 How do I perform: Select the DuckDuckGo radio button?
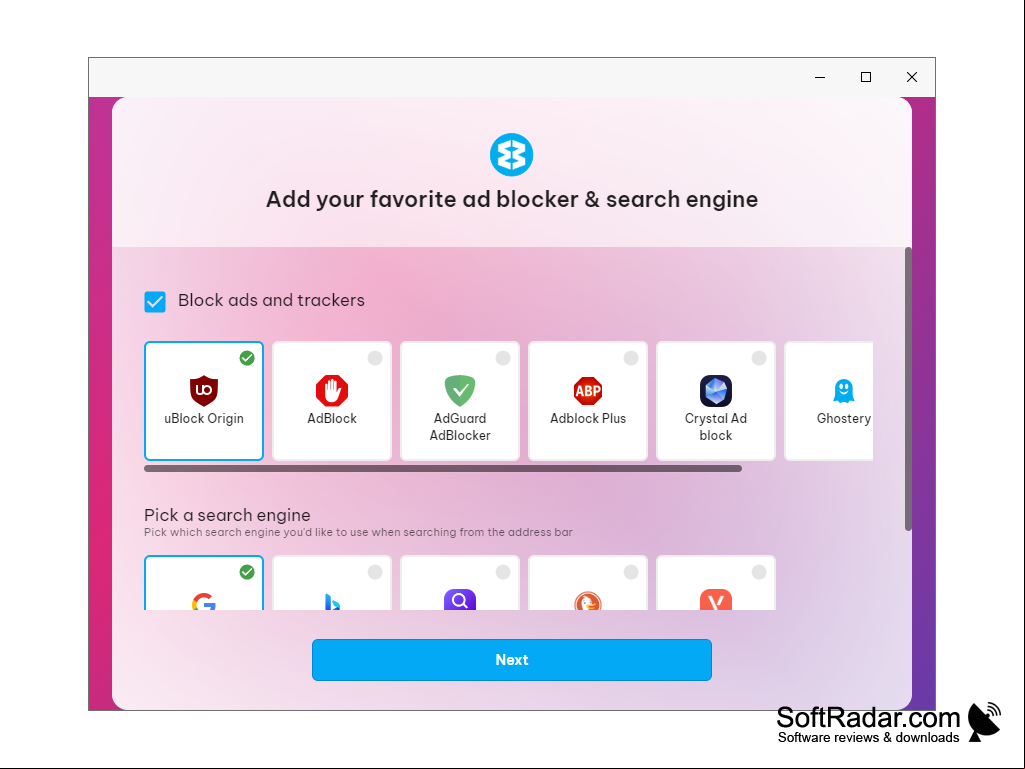(x=631, y=572)
